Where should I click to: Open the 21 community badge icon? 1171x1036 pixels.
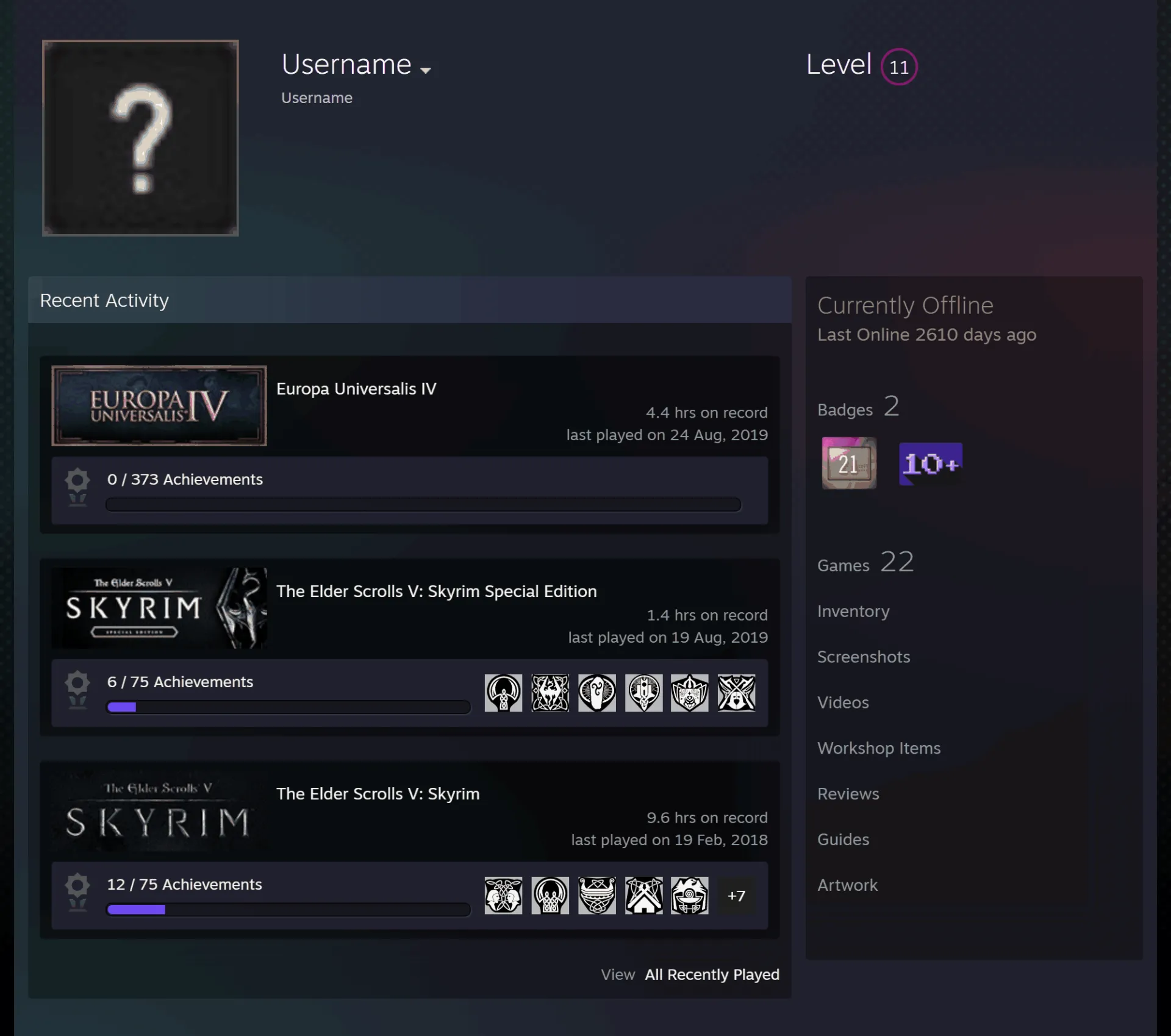[849, 463]
